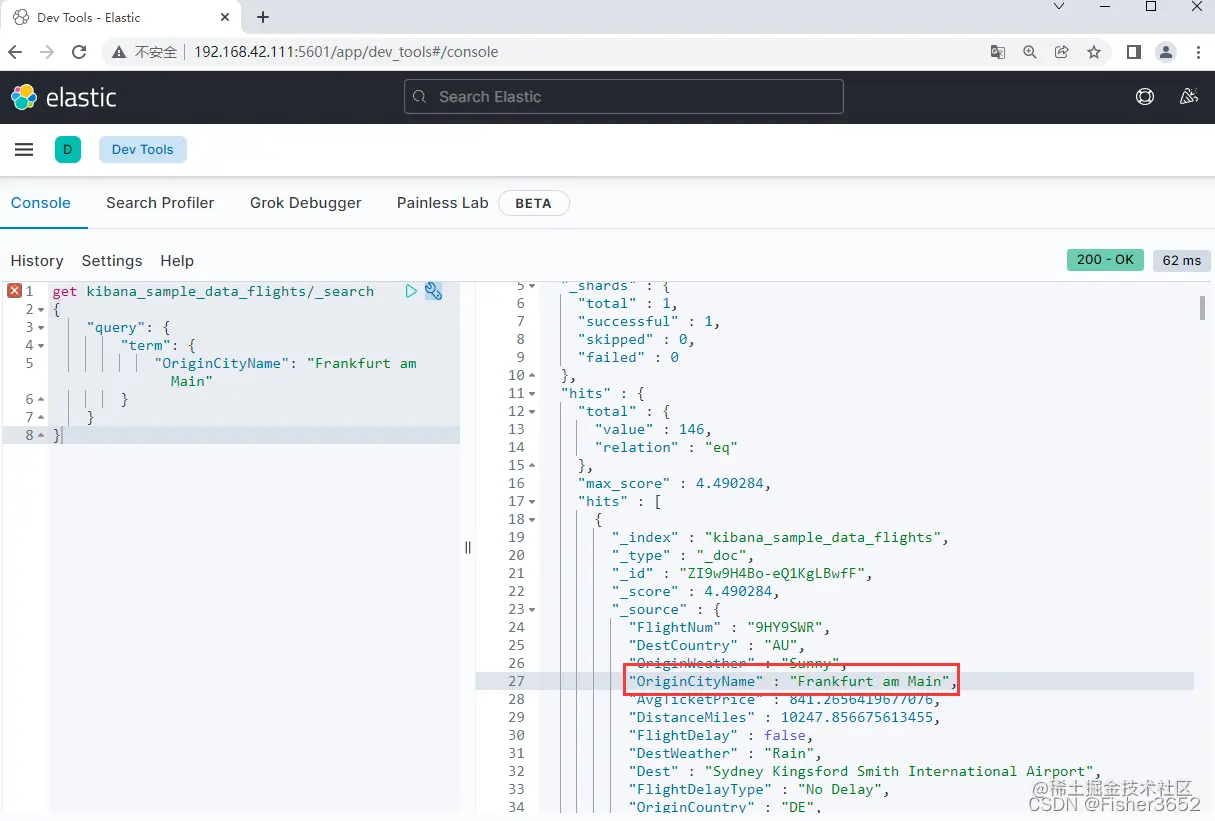Switch to the Console tab
Screen dimensions: 1215x821
coord(41,203)
